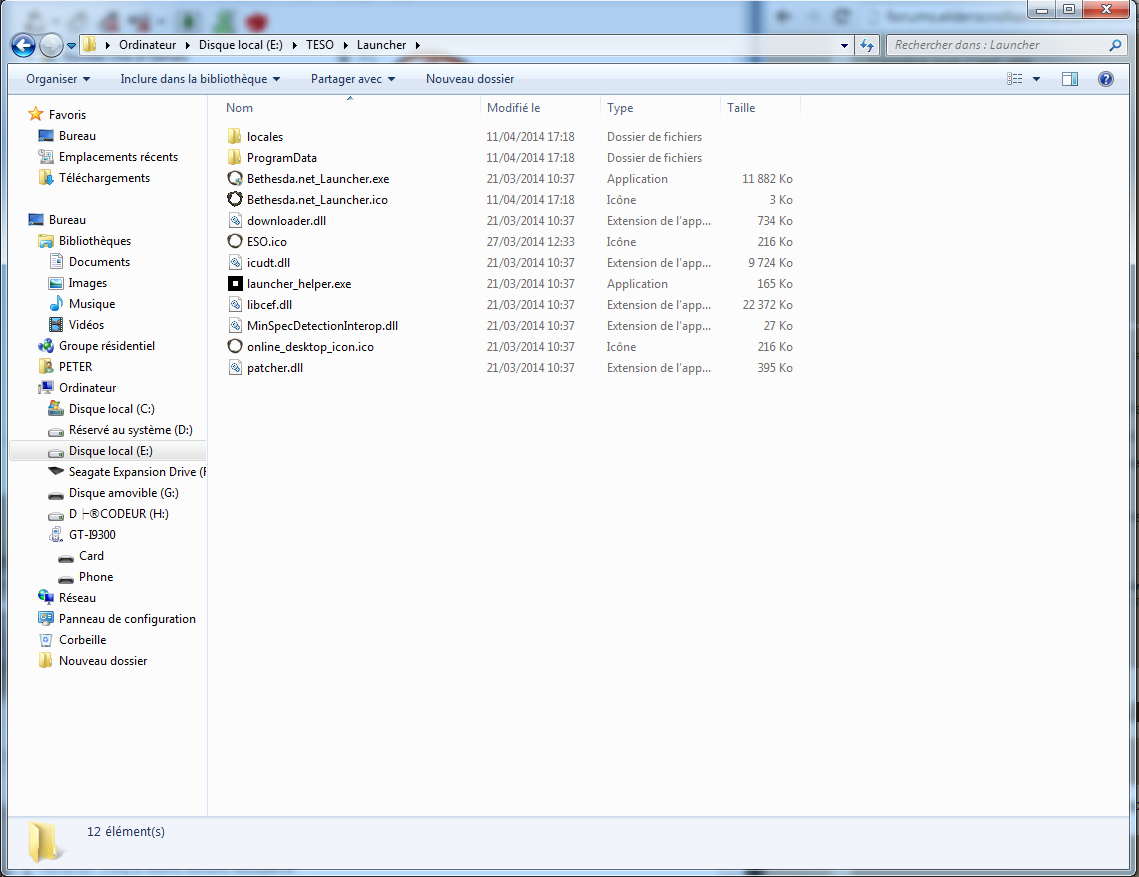Select launcher_helper.exe file icon
This screenshot has height=877, width=1139.
pyautogui.click(x=235, y=284)
